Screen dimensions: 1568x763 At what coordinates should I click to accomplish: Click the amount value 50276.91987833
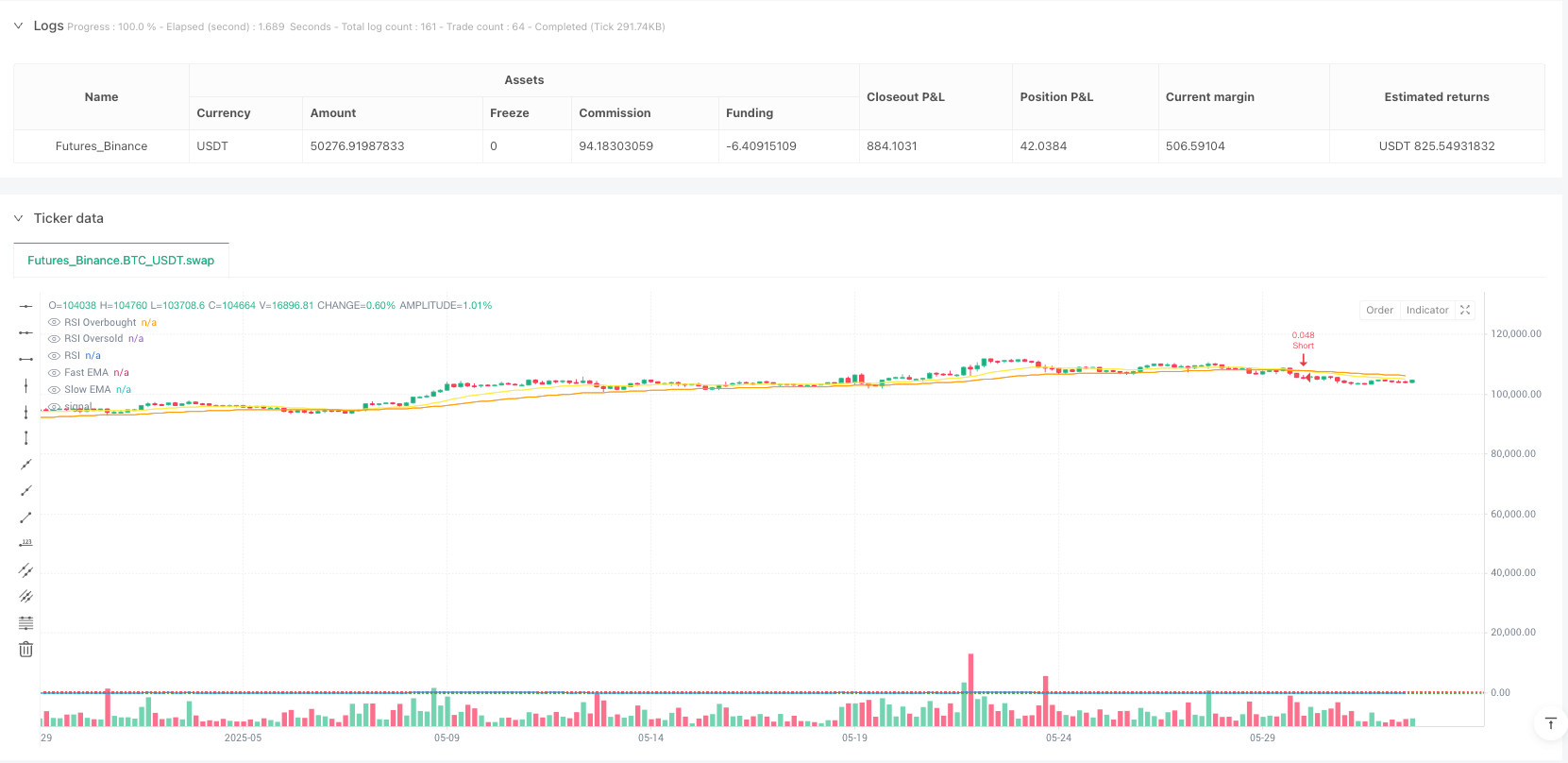(x=357, y=146)
